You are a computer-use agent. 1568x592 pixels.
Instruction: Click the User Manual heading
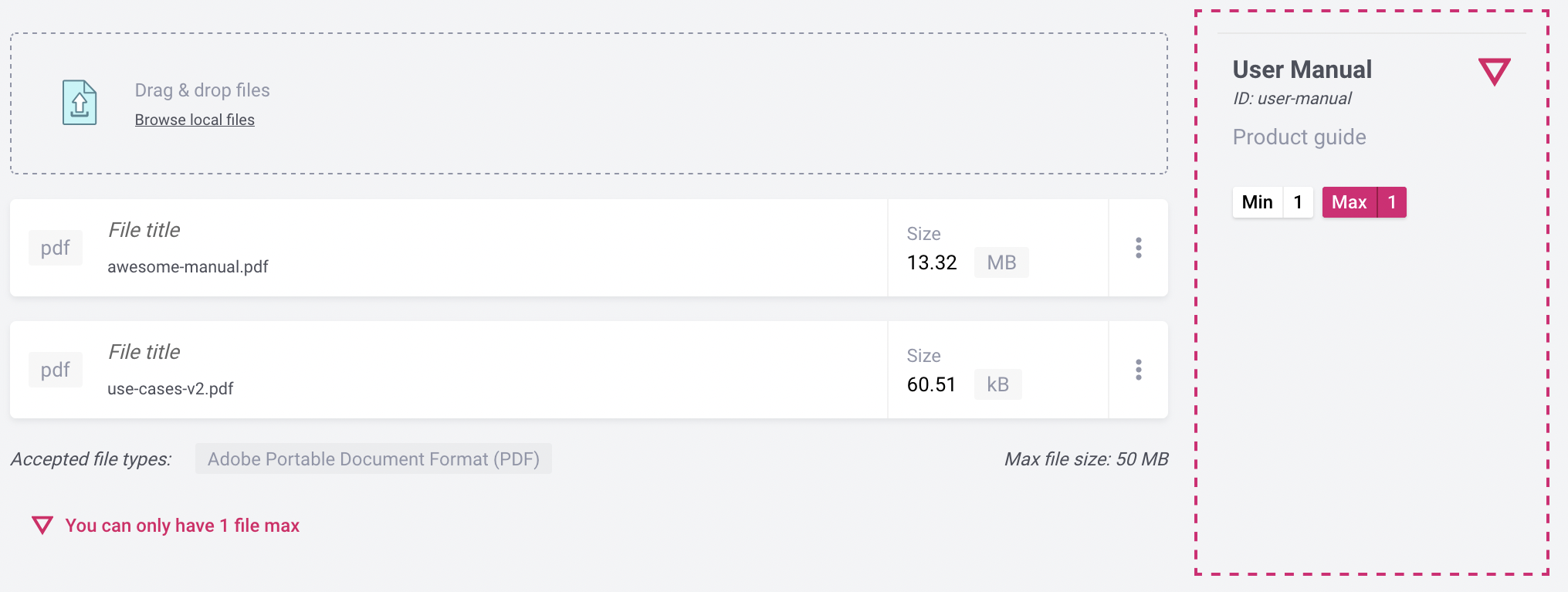1302,69
